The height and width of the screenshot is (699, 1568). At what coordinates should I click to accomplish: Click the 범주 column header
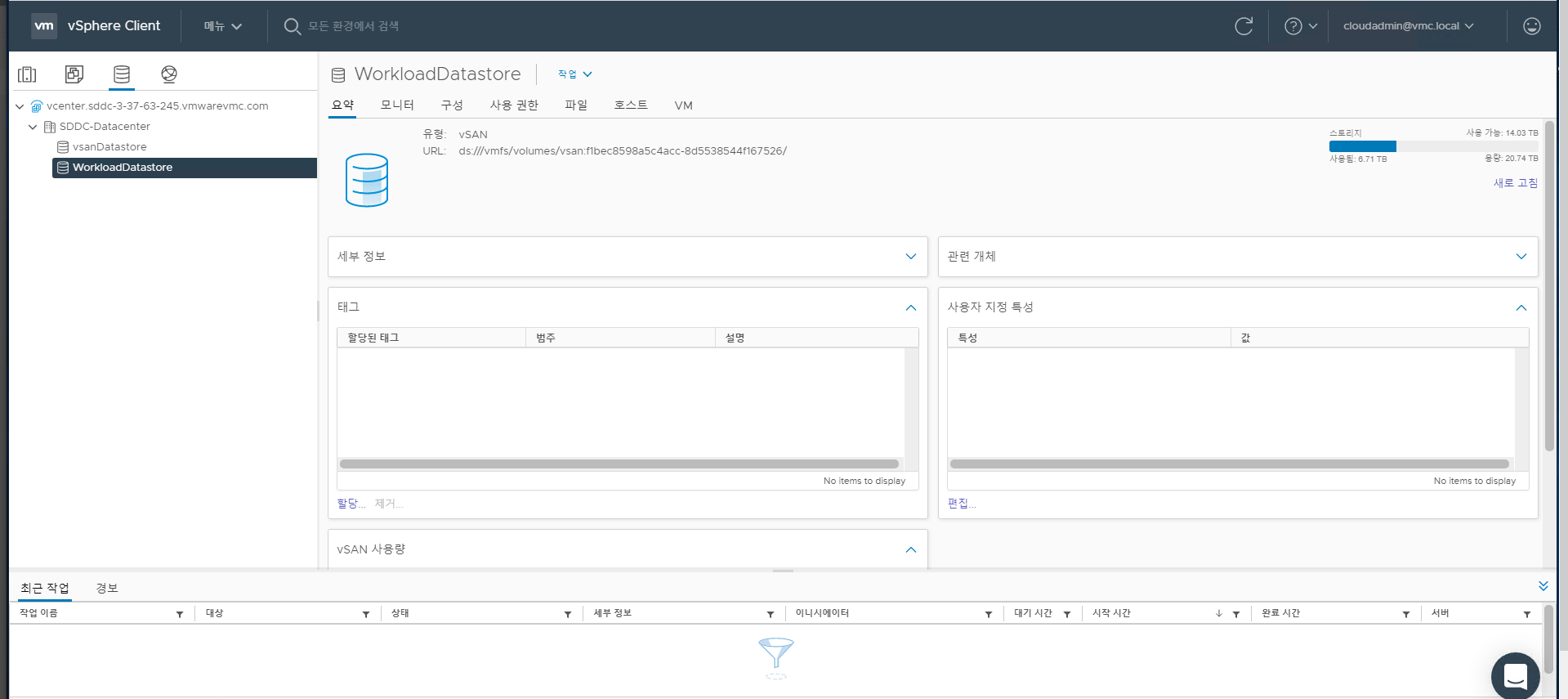[620, 338]
